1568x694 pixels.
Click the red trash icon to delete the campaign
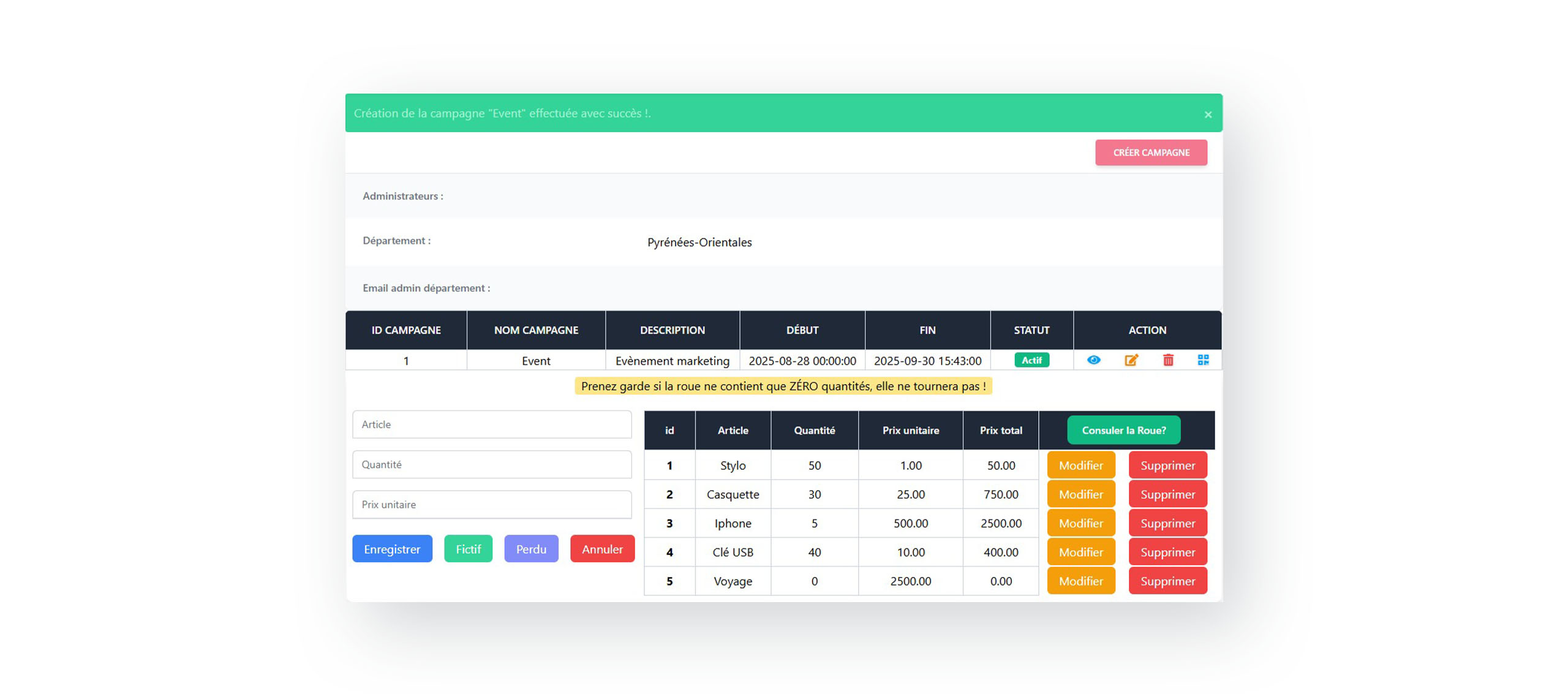(x=1167, y=360)
